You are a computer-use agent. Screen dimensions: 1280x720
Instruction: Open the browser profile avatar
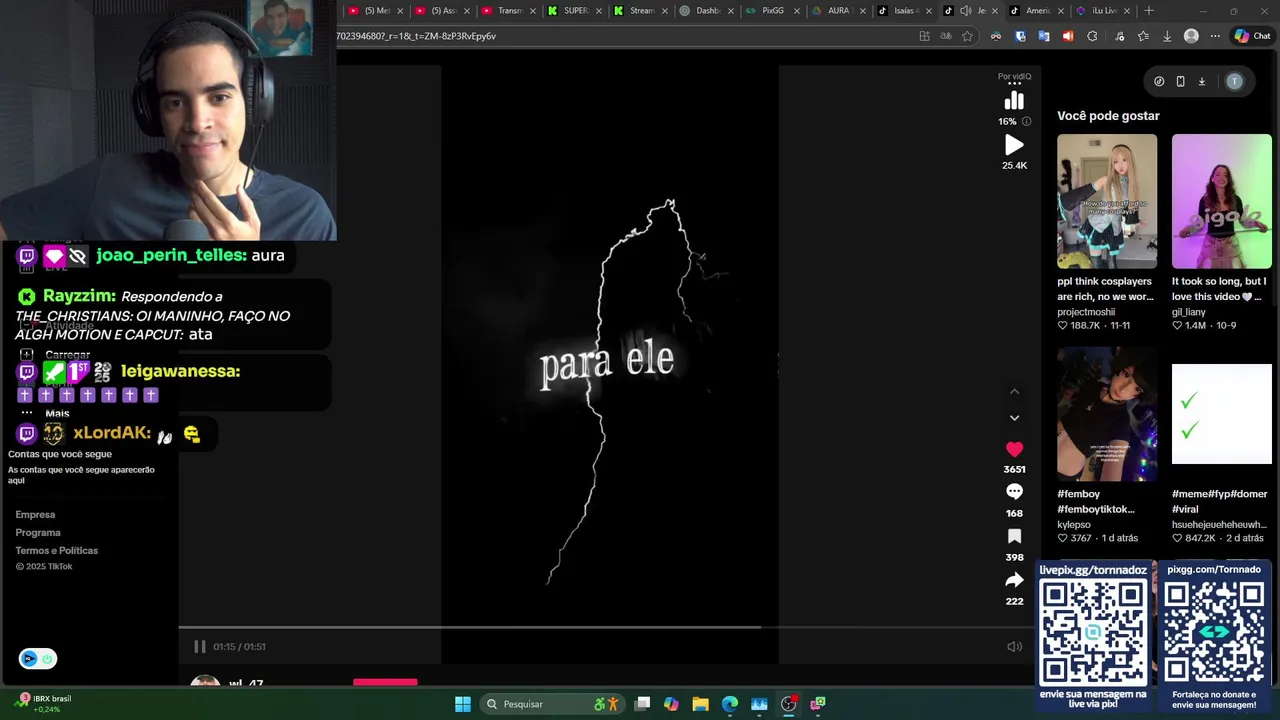(x=1191, y=36)
